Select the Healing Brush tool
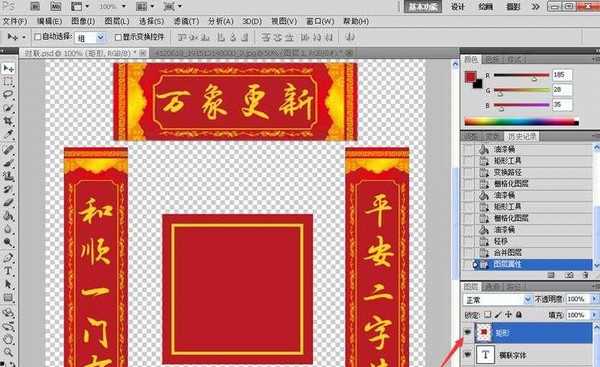The height and width of the screenshot is (367, 600). point(8,150)
